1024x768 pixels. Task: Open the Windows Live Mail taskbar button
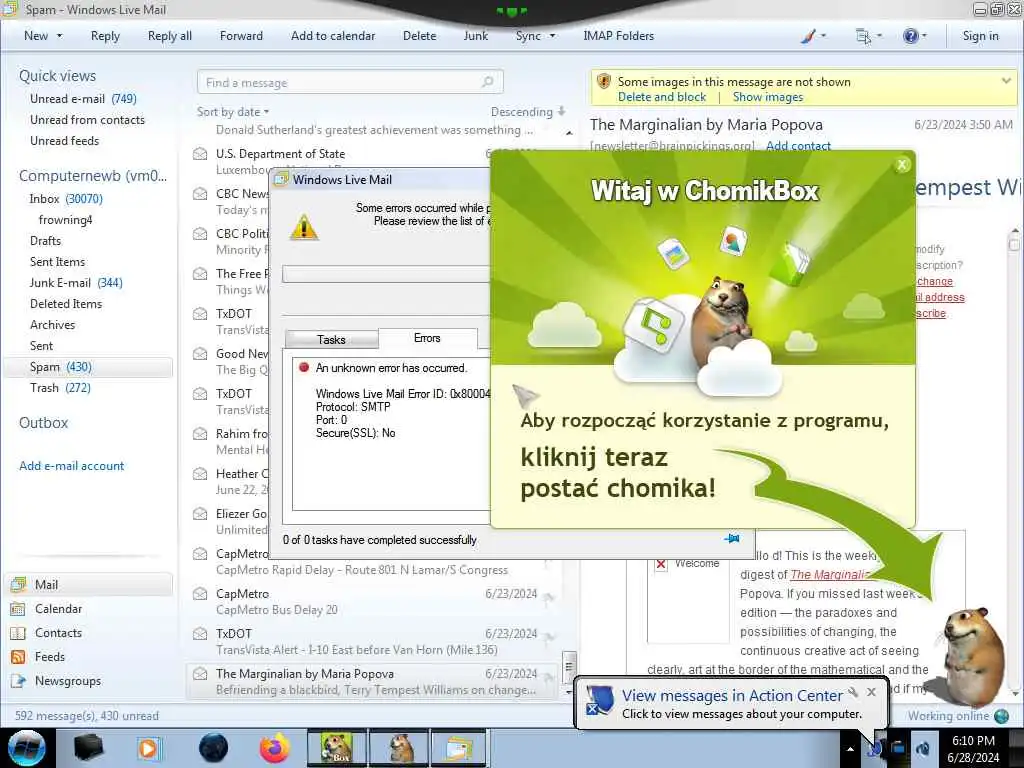pyautogui.click(x=460, y=748)
